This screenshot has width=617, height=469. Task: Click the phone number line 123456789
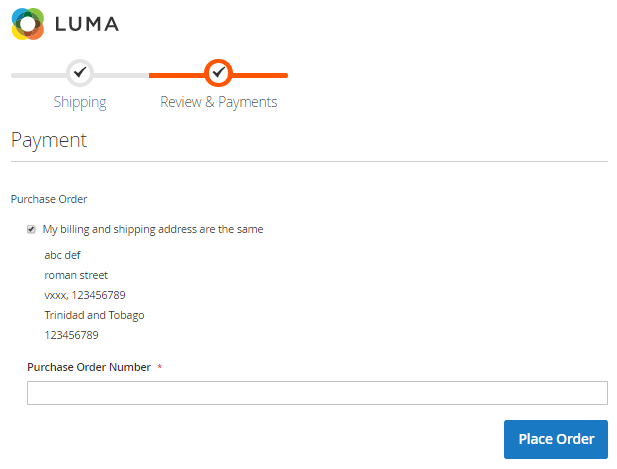pyautogui.click(x=71, y=335)
